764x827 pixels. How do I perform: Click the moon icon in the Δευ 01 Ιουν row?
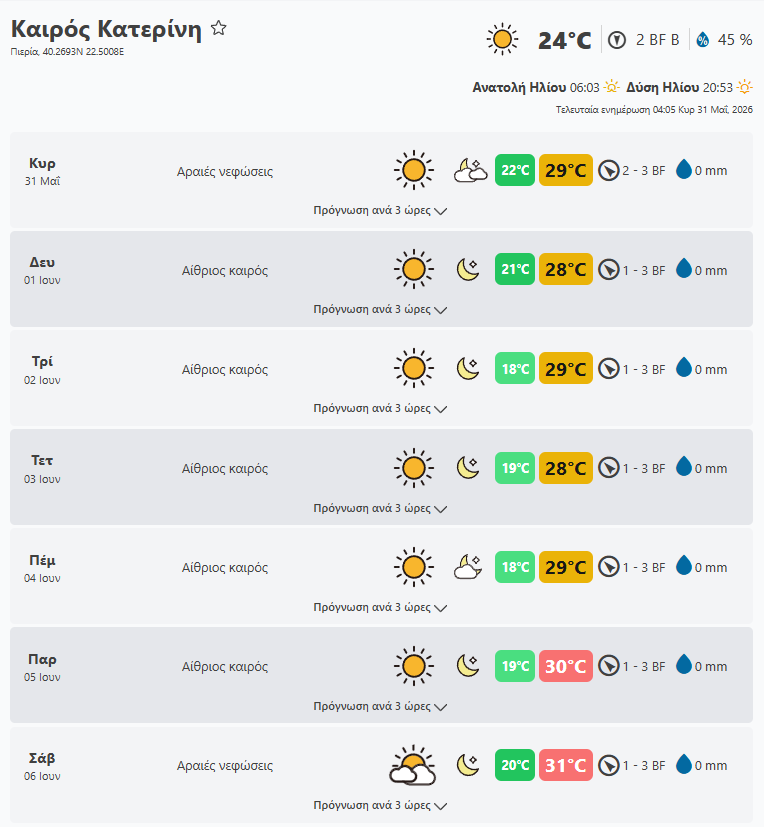(468, 270)
